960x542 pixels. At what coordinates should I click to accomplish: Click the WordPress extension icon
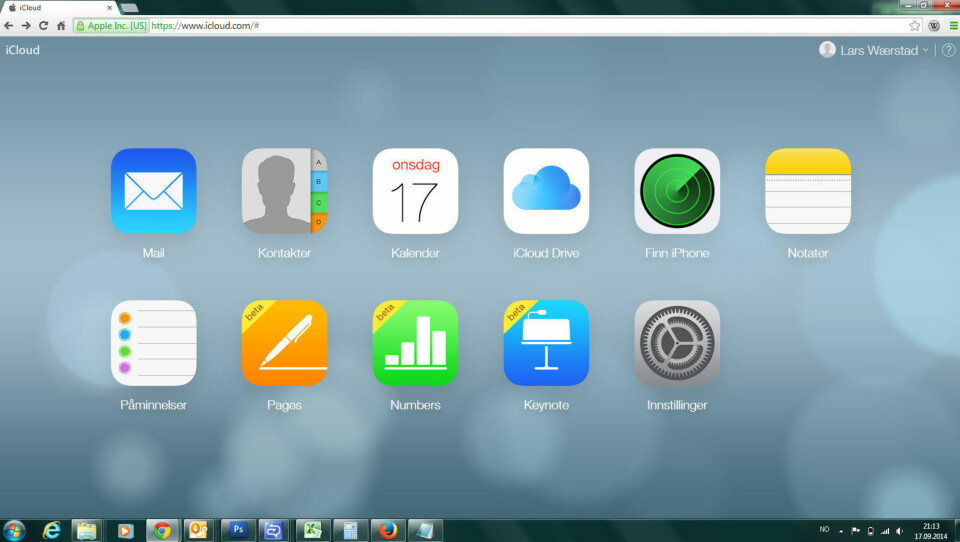pos(934,26)
